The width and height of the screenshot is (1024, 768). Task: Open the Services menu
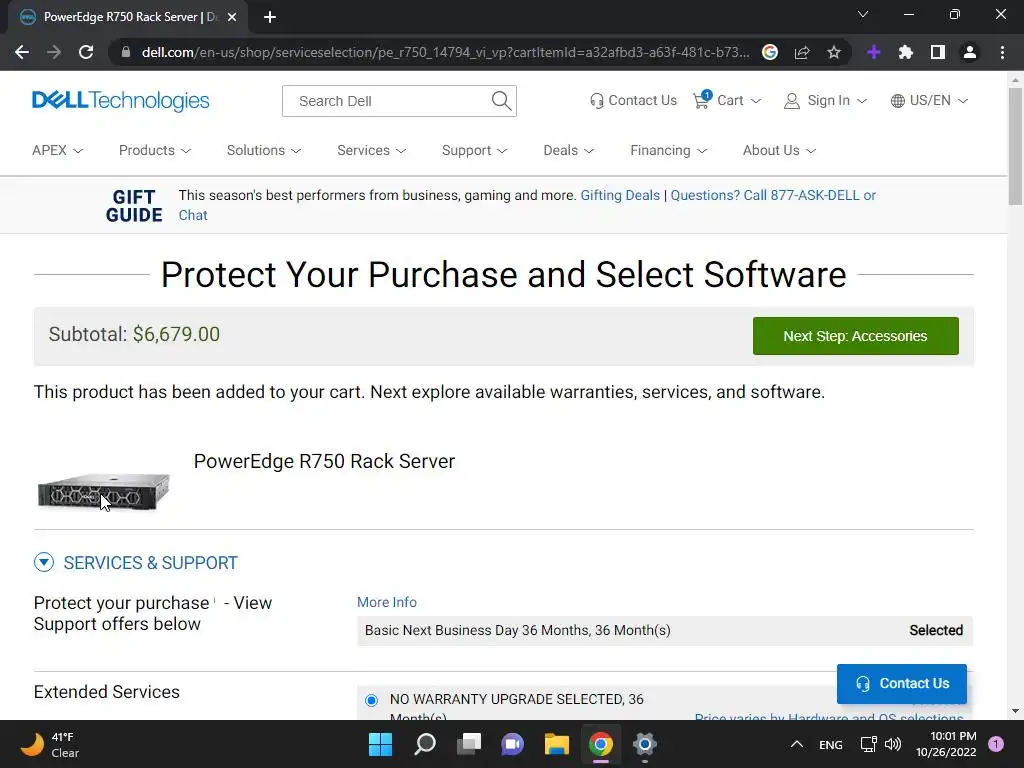pos(372,150)
